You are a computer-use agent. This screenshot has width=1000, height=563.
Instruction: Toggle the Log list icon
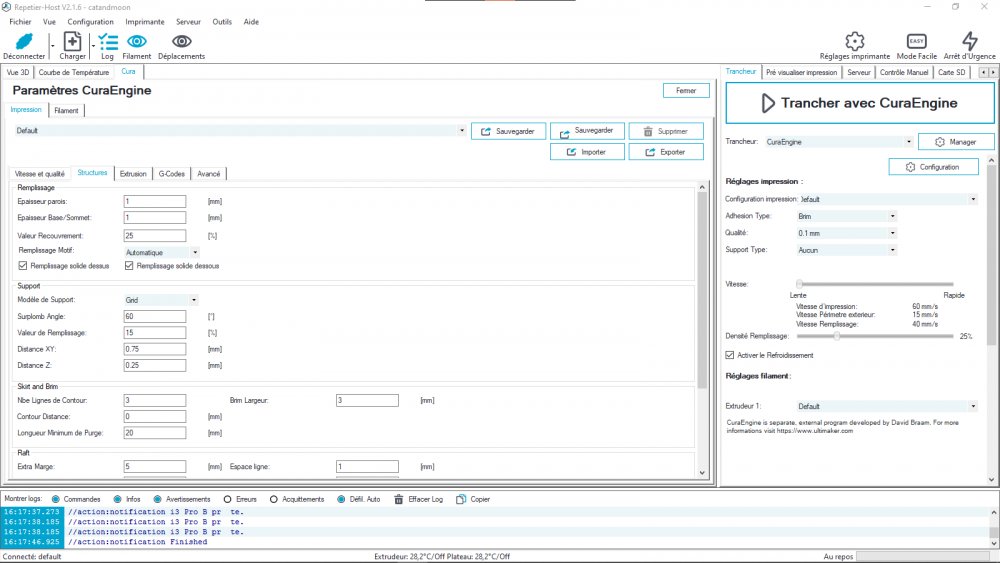[108, 42]
